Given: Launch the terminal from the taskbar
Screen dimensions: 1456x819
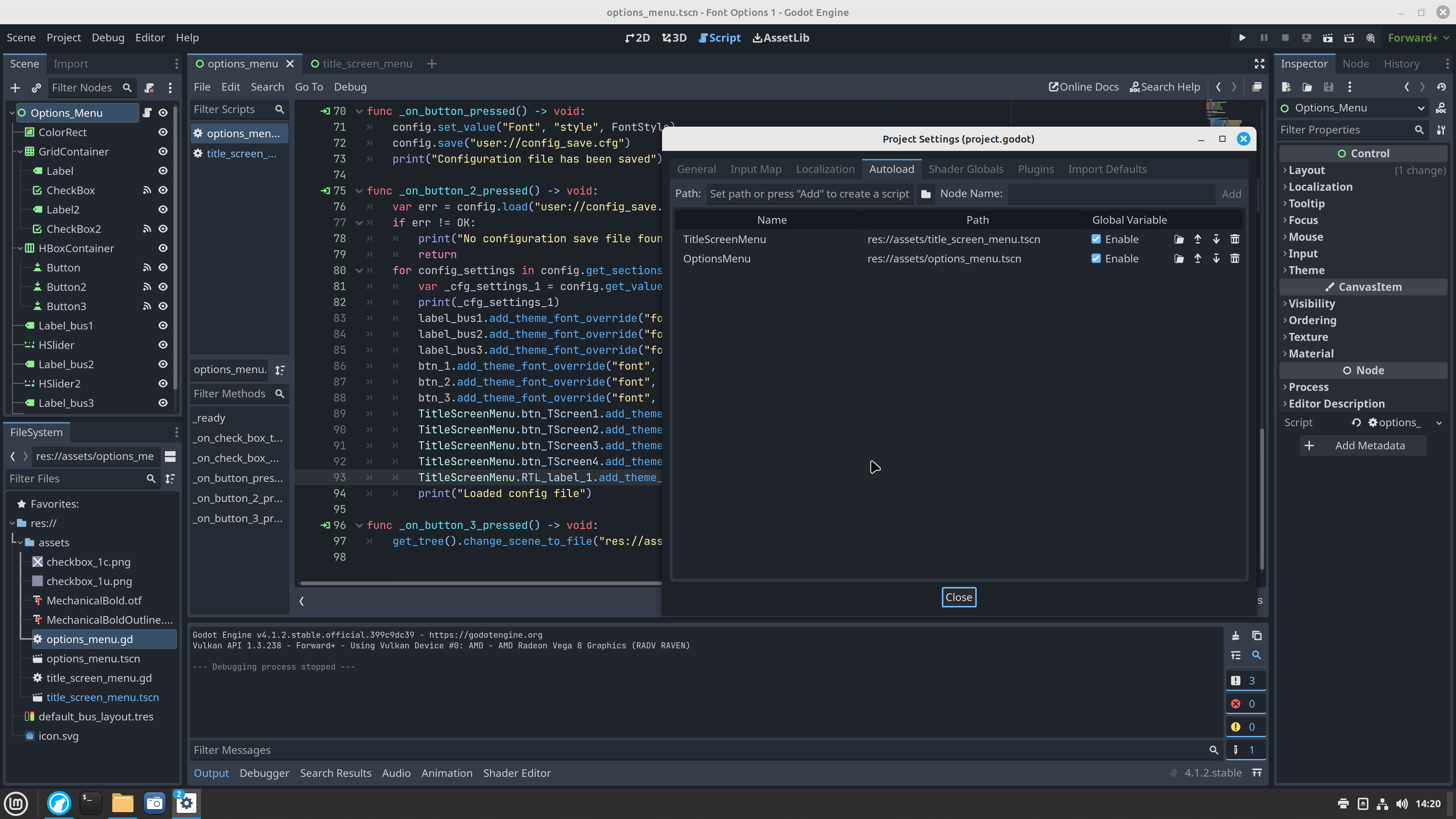Looking at the screenshot, I should click(x=91, y=803).
